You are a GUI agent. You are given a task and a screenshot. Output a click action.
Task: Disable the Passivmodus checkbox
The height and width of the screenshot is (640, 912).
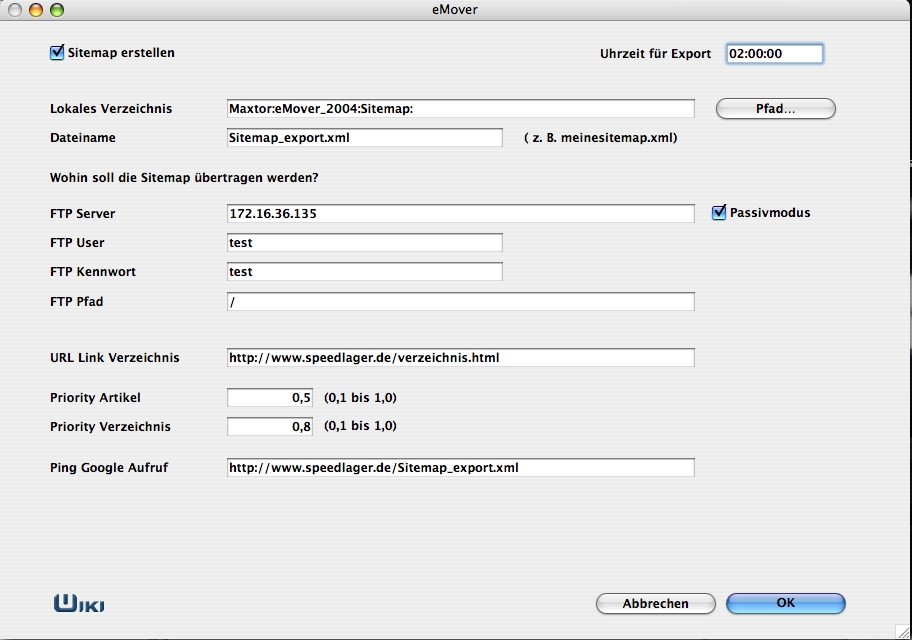(719, 212)
